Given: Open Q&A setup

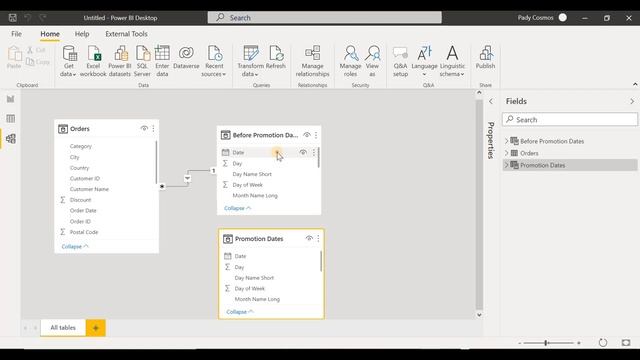Looking at the screenshot, I should click(x=400, y=61).
